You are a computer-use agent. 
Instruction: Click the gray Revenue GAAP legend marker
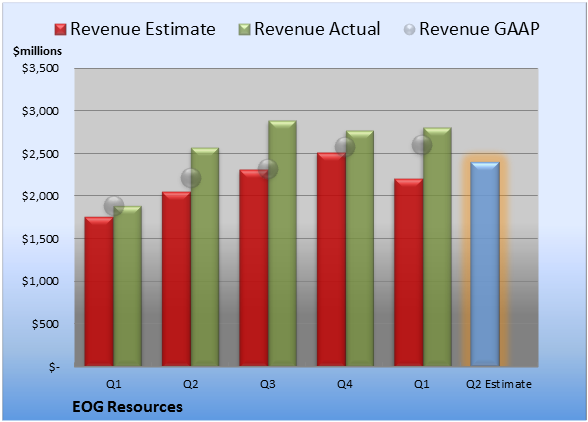410,30
